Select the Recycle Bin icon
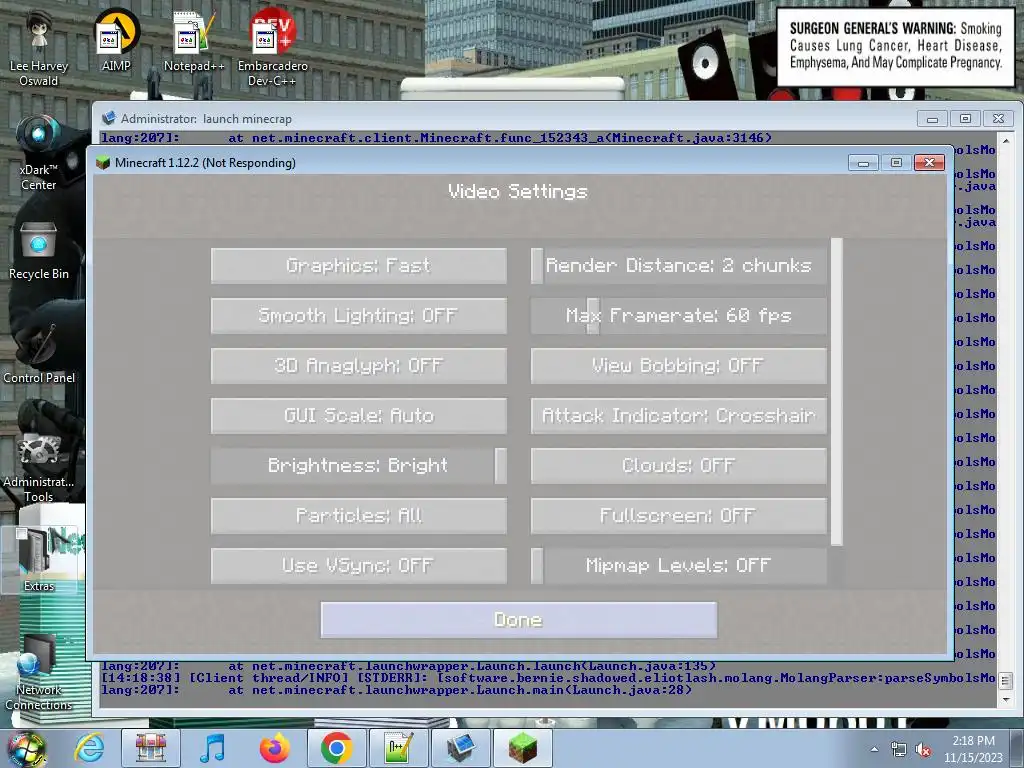The height and width of the screenshot is (768, 1024). tap(39, 251)
